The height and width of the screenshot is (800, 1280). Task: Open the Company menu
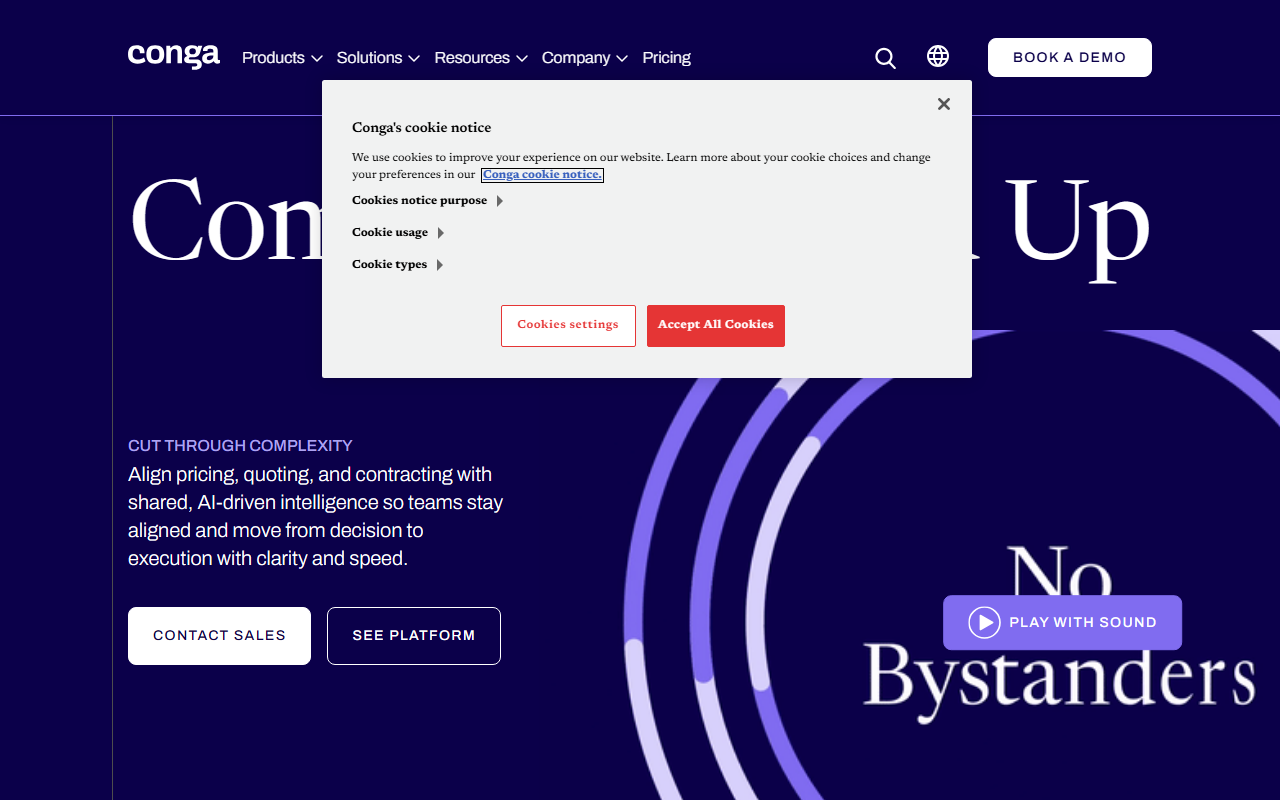pos(585,58)
